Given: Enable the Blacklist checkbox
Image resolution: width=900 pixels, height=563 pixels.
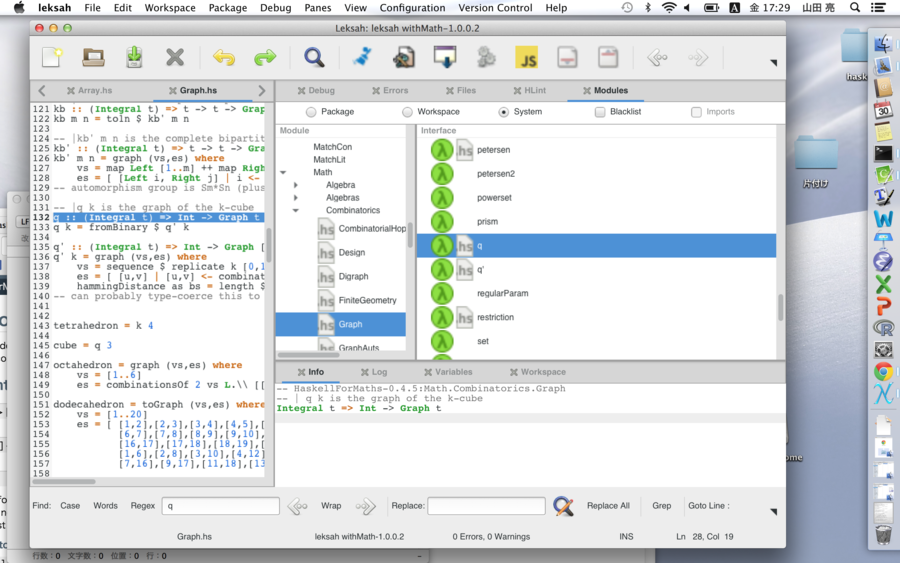Looking at the screenshot, I should click(x=600, y=112).
